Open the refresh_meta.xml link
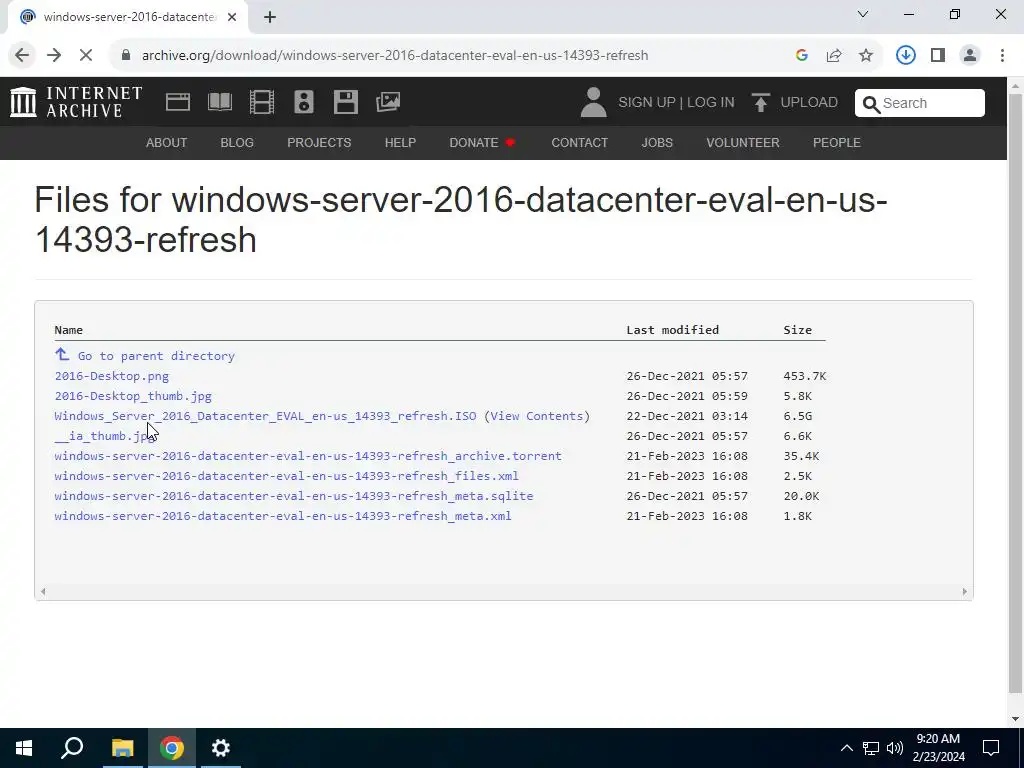The height and width of the screenshot is (768, 1024). pos(283,516)
